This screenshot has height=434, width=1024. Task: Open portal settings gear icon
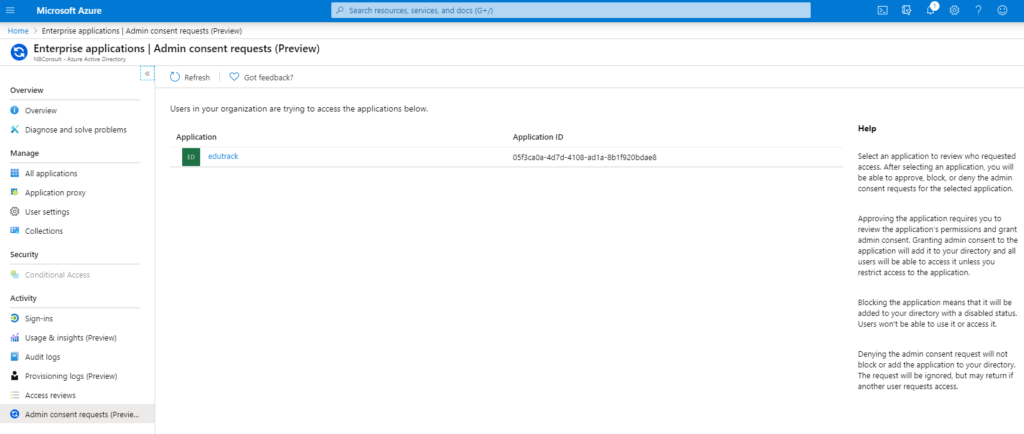954,10
